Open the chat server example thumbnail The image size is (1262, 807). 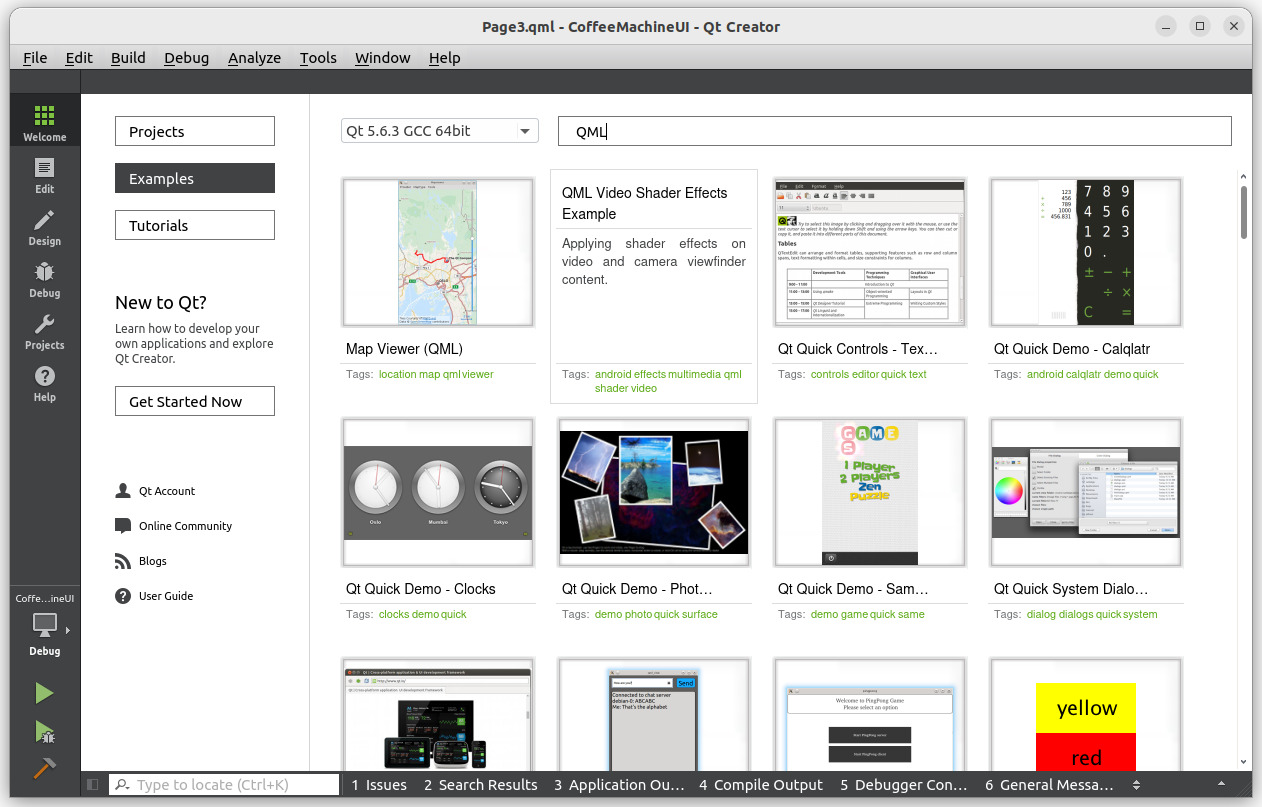pyautogui.click(x=654, y=713)
